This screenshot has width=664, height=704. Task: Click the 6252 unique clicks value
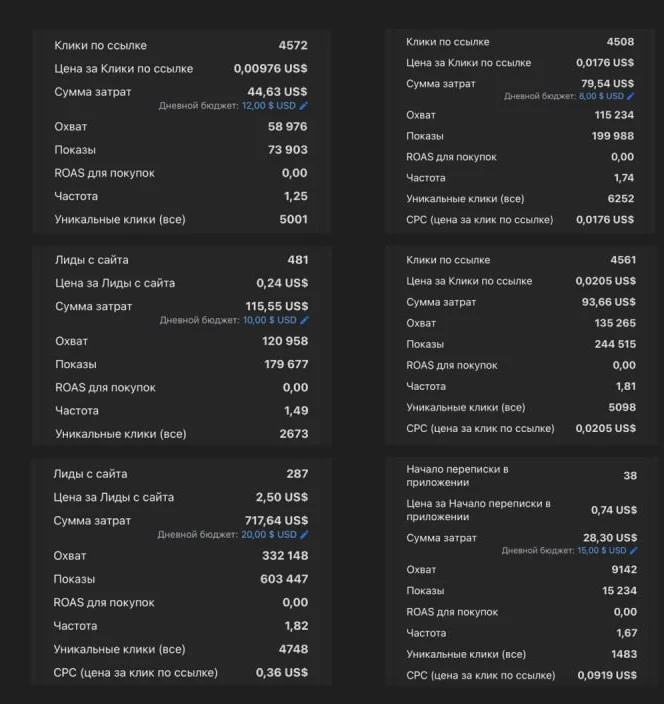(621, 198)
